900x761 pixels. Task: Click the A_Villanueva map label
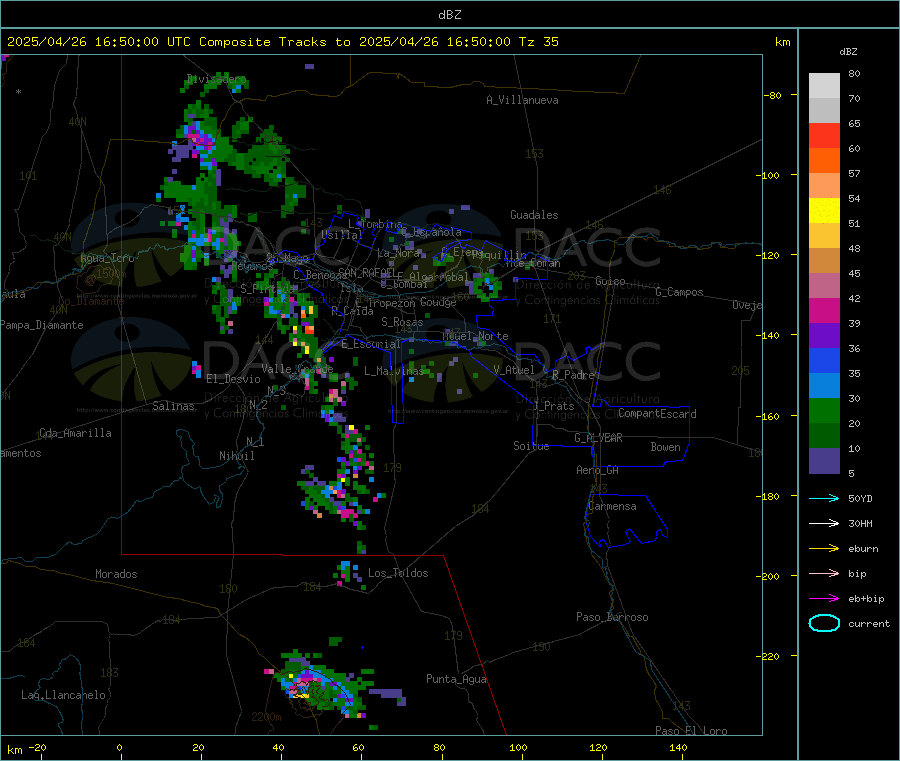click(x=522, y=100)
